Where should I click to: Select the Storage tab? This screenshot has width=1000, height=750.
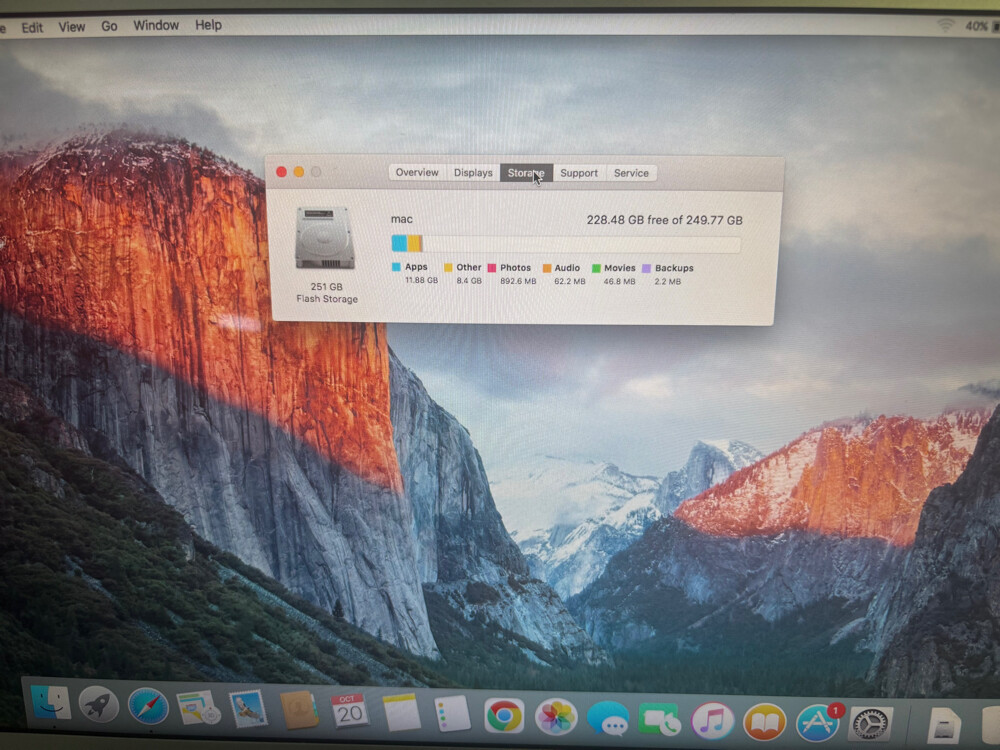point(526,173)
